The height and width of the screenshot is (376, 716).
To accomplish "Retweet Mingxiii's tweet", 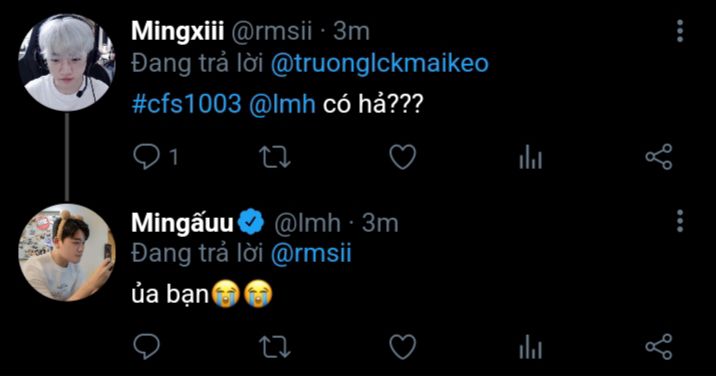I will [x=274, y=157].
